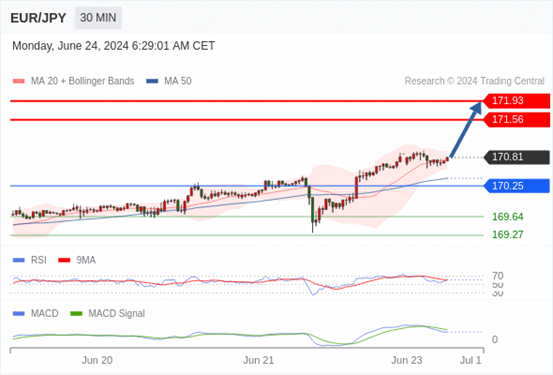553x375 pixels.
Task: Click the EUR/JPY pair title
Action: pos(38,18)
